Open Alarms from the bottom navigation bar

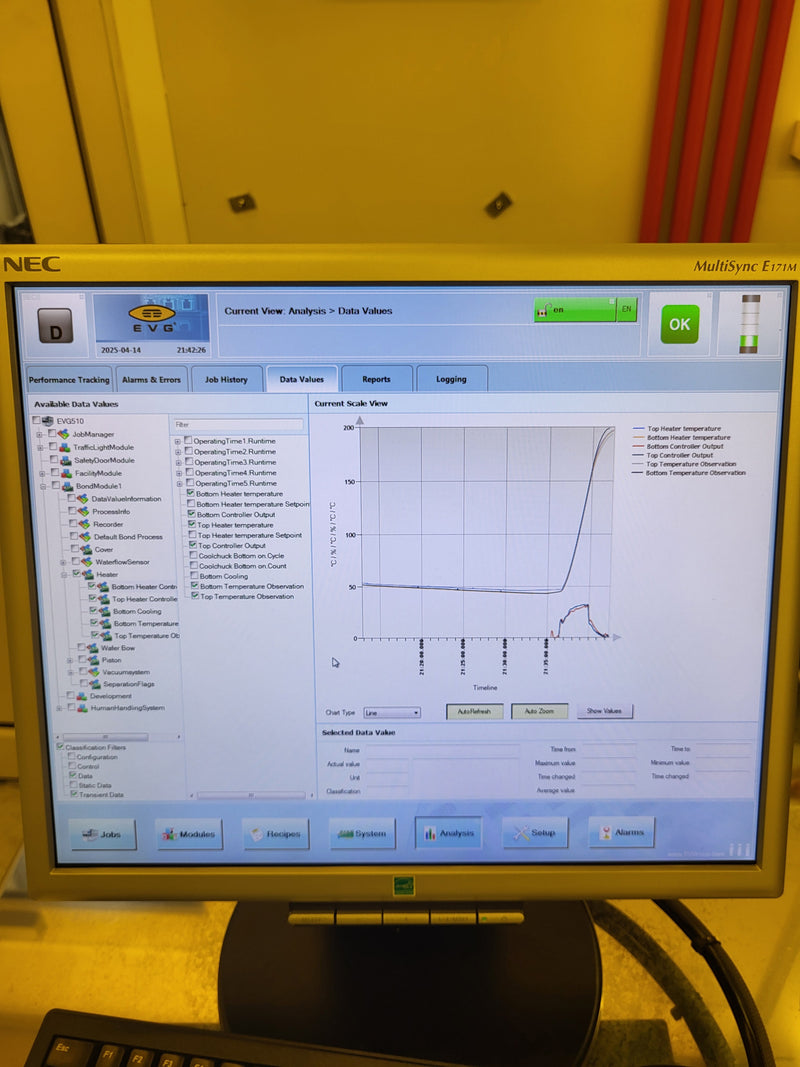(621, 832)
